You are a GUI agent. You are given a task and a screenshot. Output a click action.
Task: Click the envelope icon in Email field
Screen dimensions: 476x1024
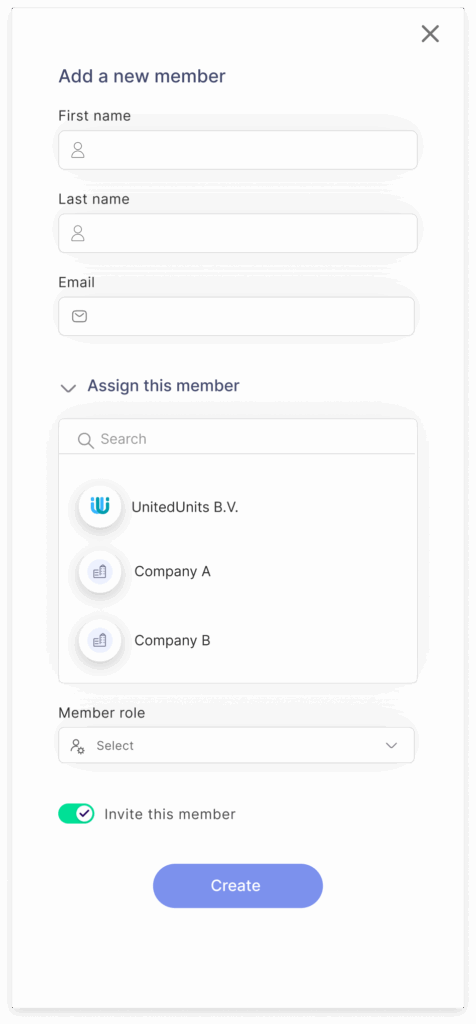click(79, 317)
